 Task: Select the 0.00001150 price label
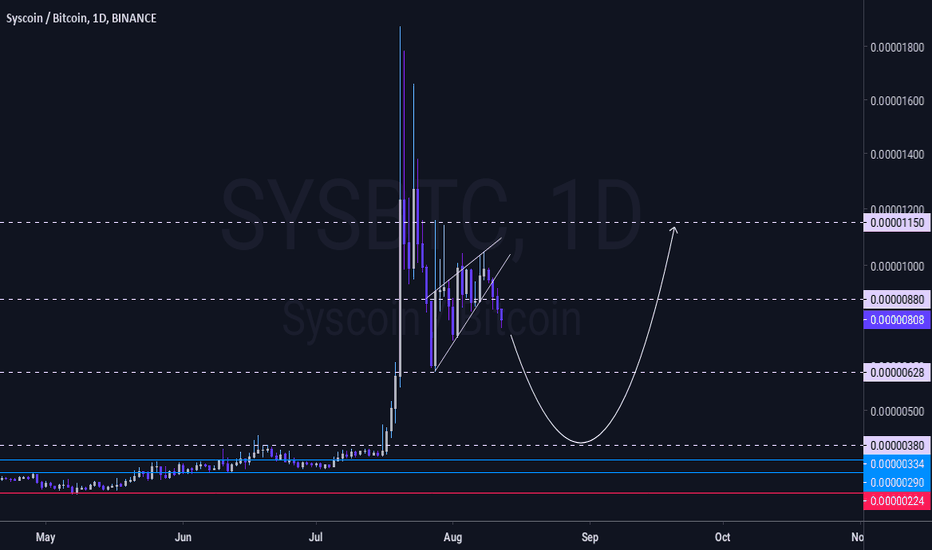(x=897, y=223)
